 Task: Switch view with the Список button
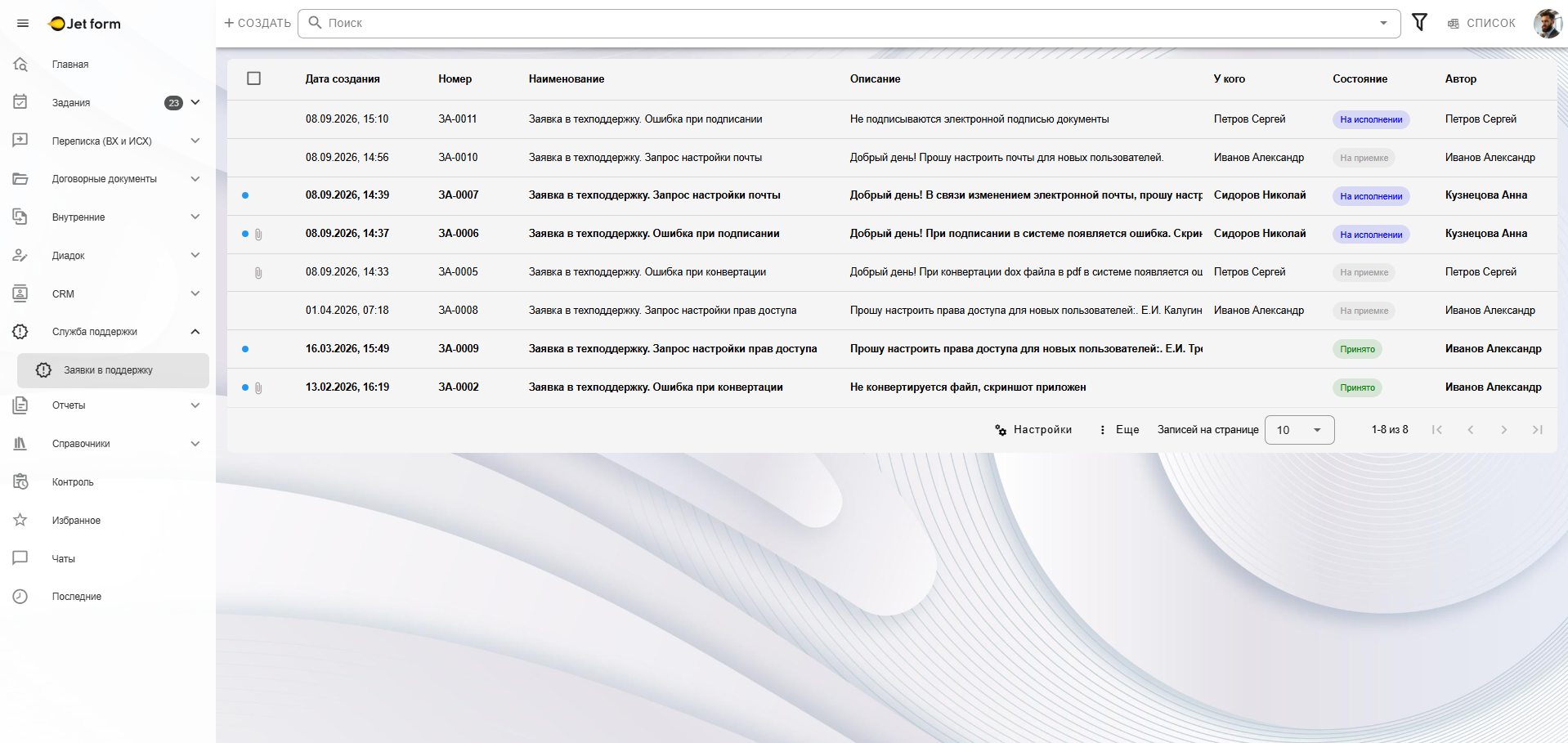coord(1481,23)
